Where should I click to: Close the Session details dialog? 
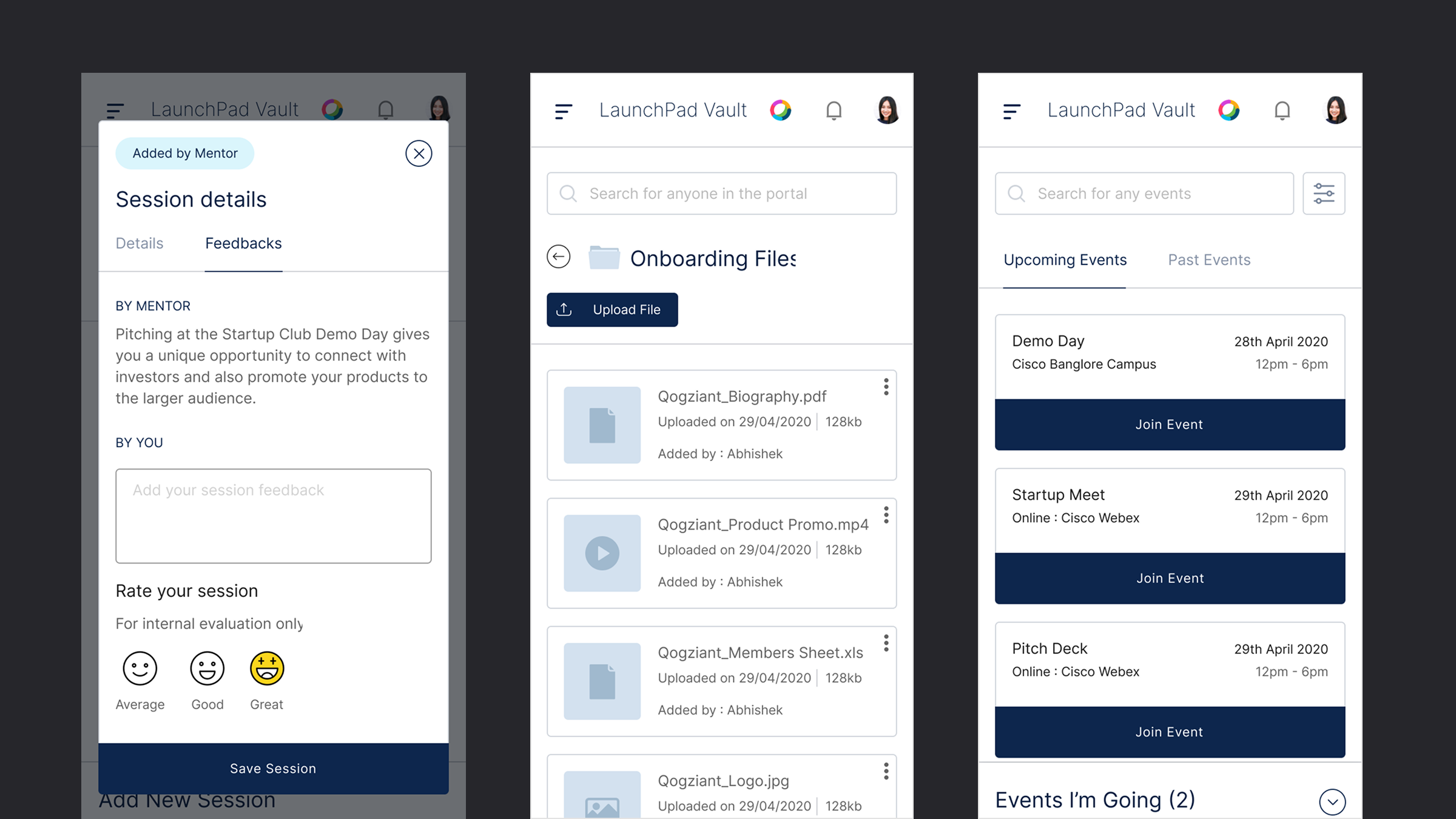tap(419, 153)
